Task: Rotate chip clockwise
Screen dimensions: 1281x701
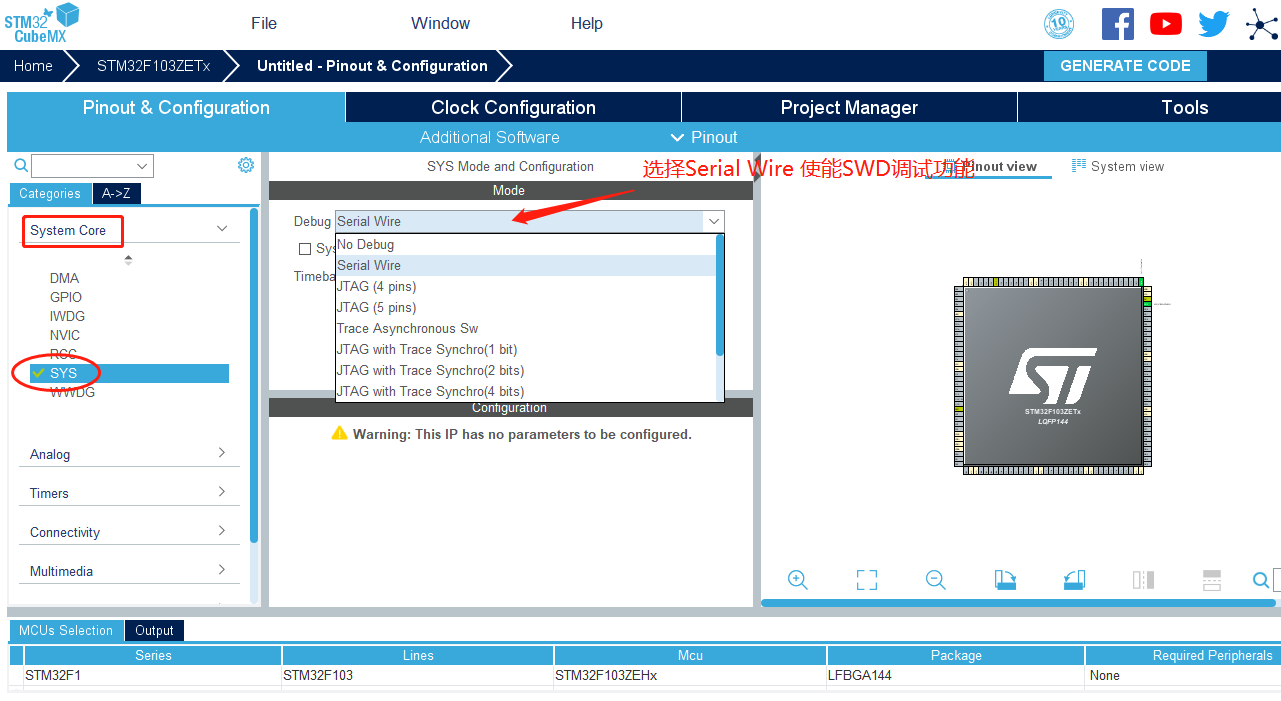Action: (x=1005, y=580)
